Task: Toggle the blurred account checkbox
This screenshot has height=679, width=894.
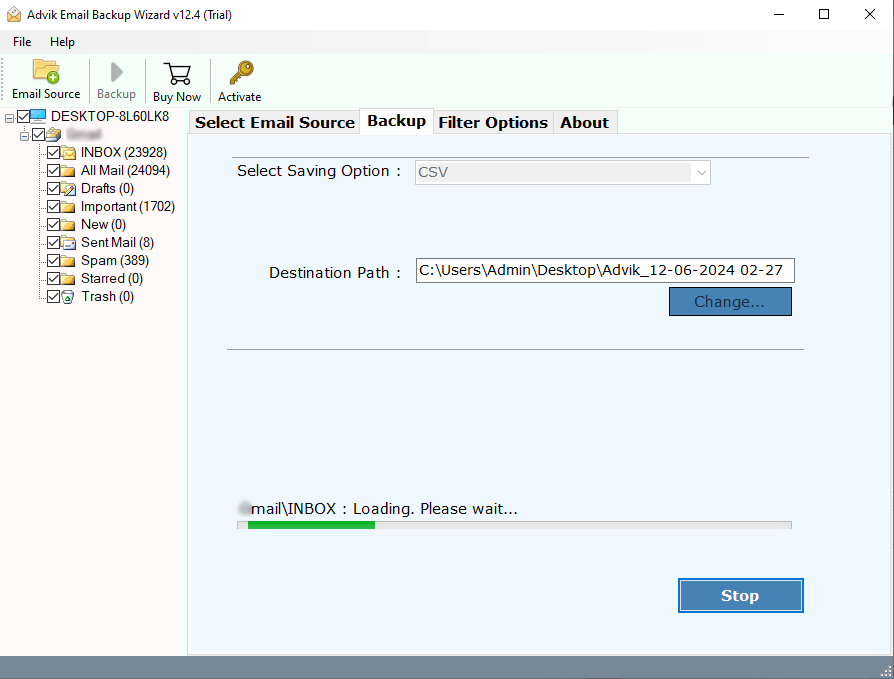Action: click(x=38, y=135)
